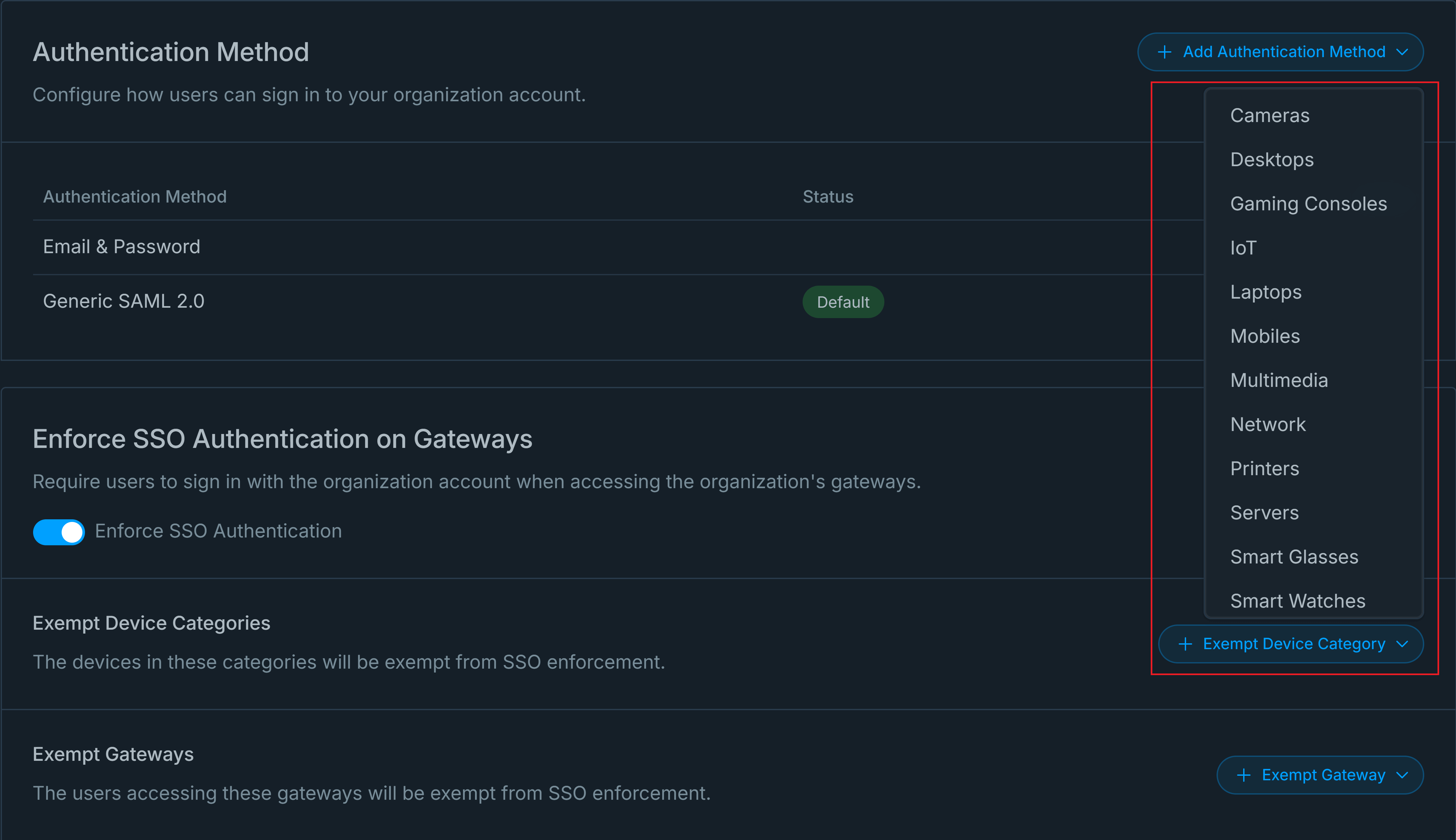Click the Email & Password row
This screenshot has height=840, width=1456.
coord(122,247)
